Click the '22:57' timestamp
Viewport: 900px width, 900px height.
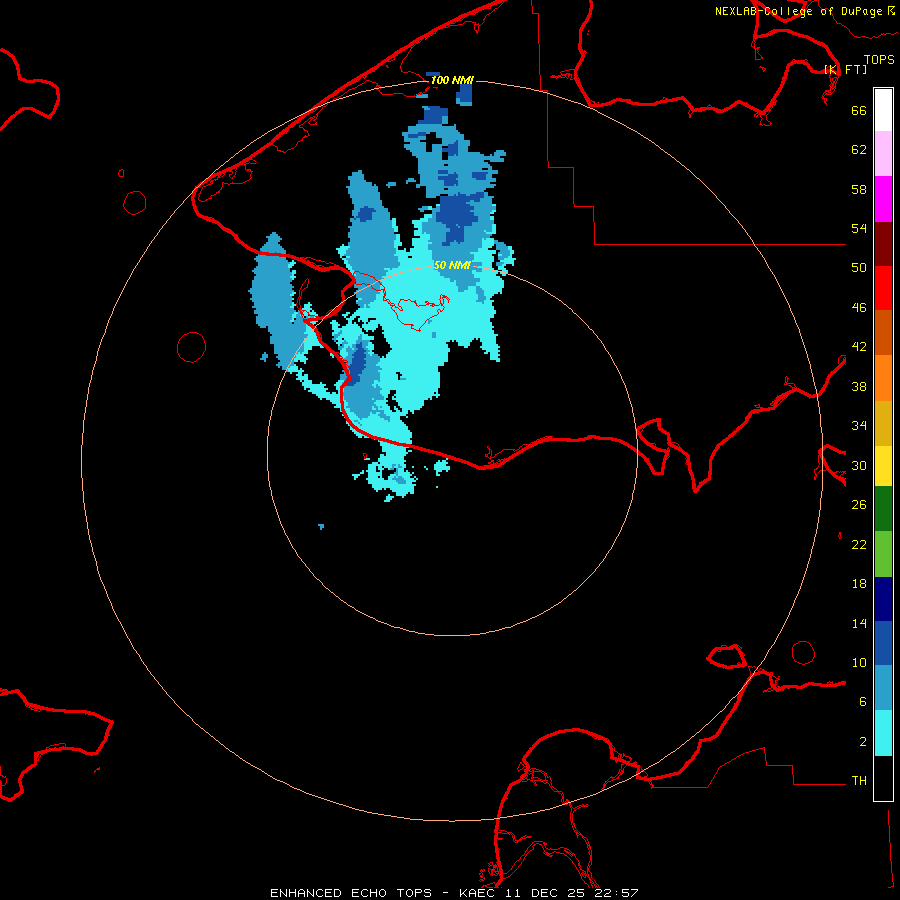pos(618,893)
